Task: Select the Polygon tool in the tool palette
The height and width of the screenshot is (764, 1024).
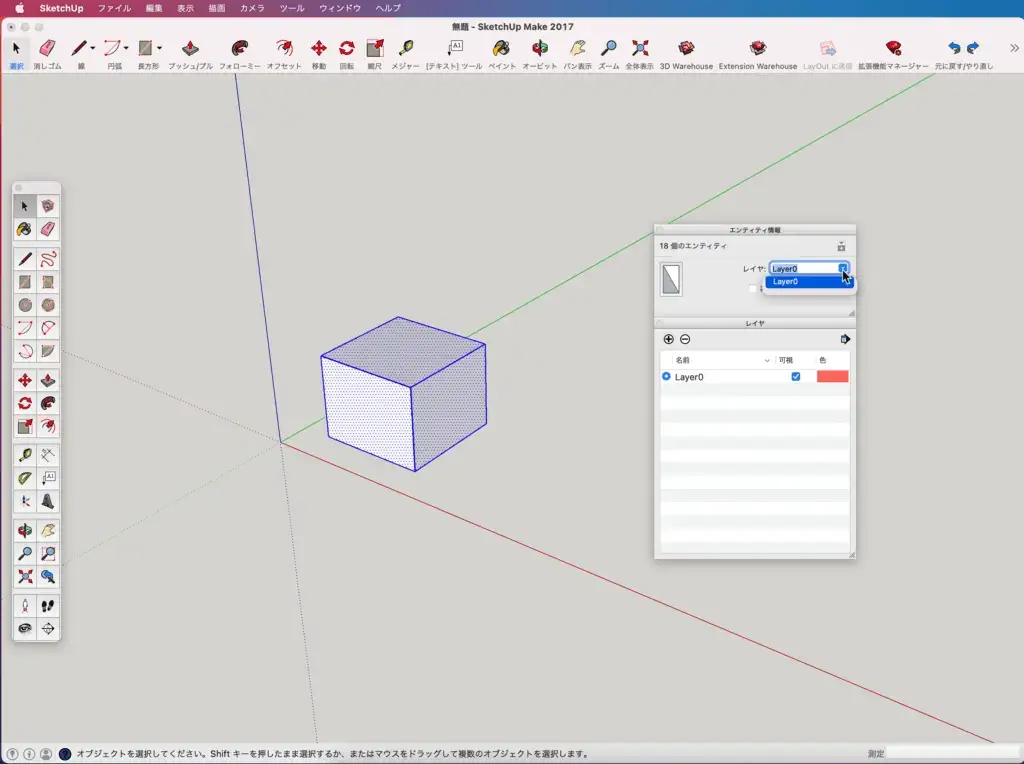Action: (x=48, y=305)
